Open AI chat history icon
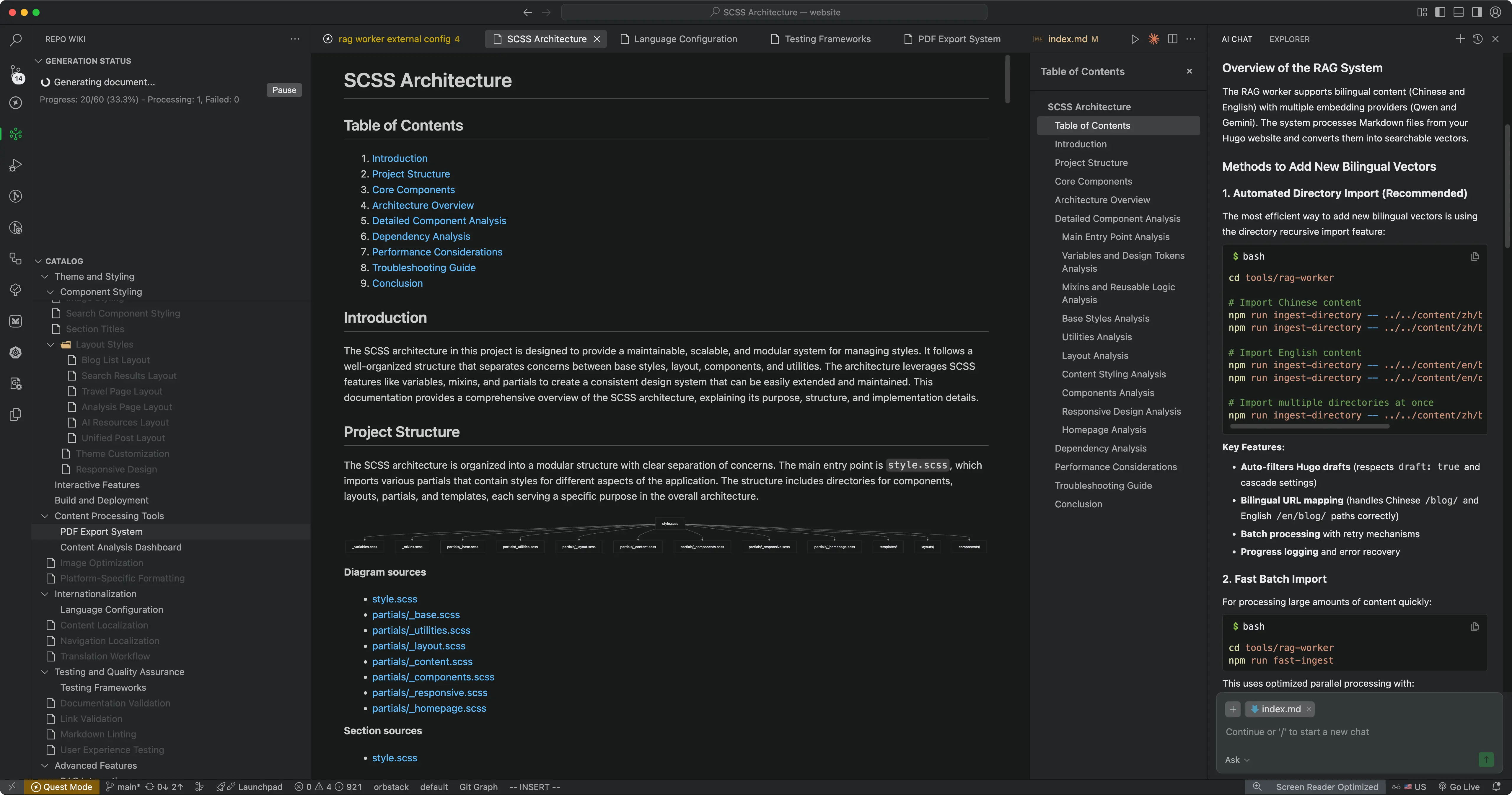Screen dimensions: 1512x795 click(x=1477, y=39)
